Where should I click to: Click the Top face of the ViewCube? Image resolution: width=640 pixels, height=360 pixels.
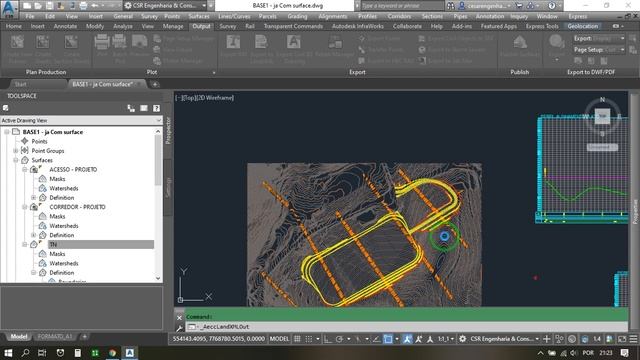[602, 116]
